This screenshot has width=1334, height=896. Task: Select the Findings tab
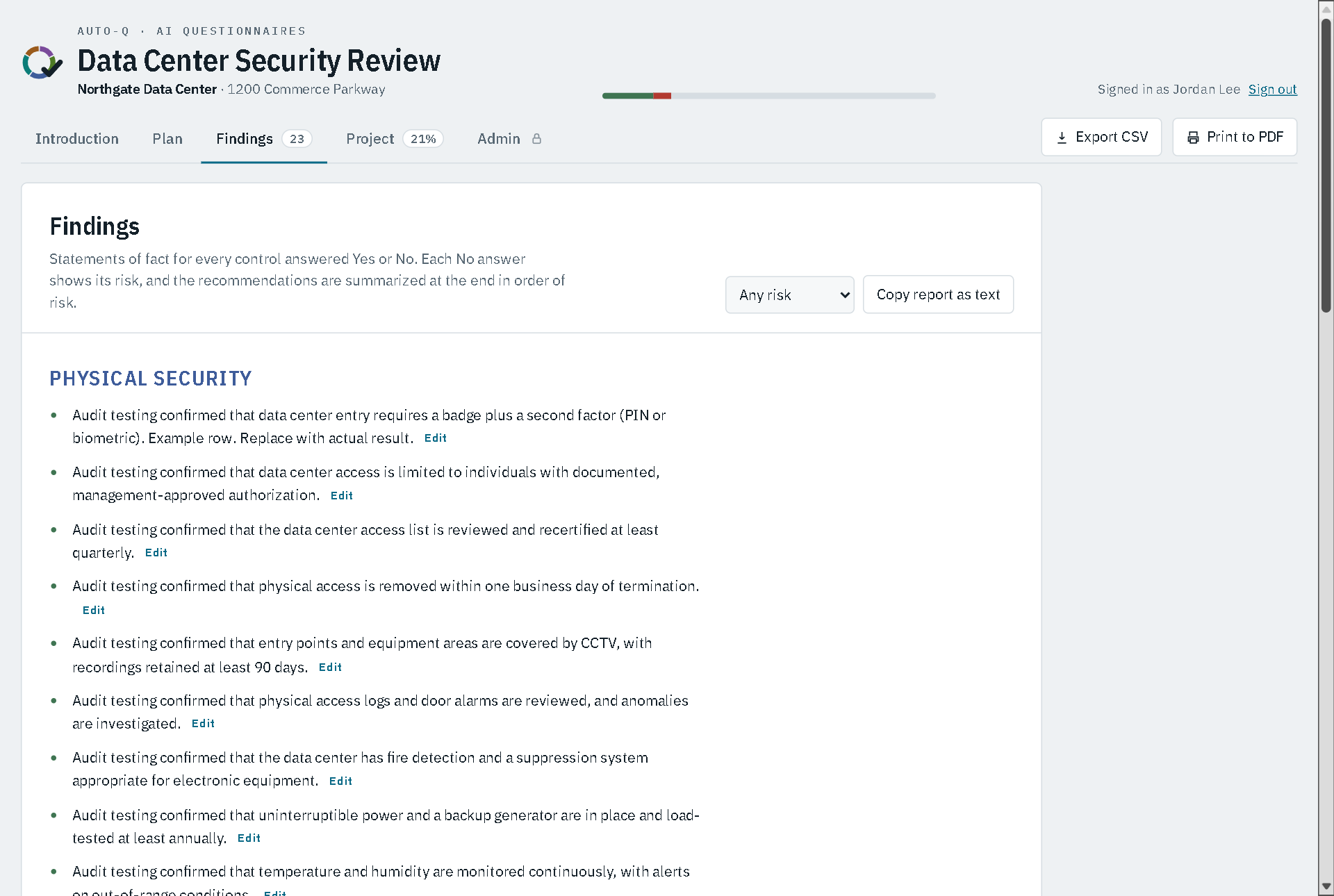point(264,139)
